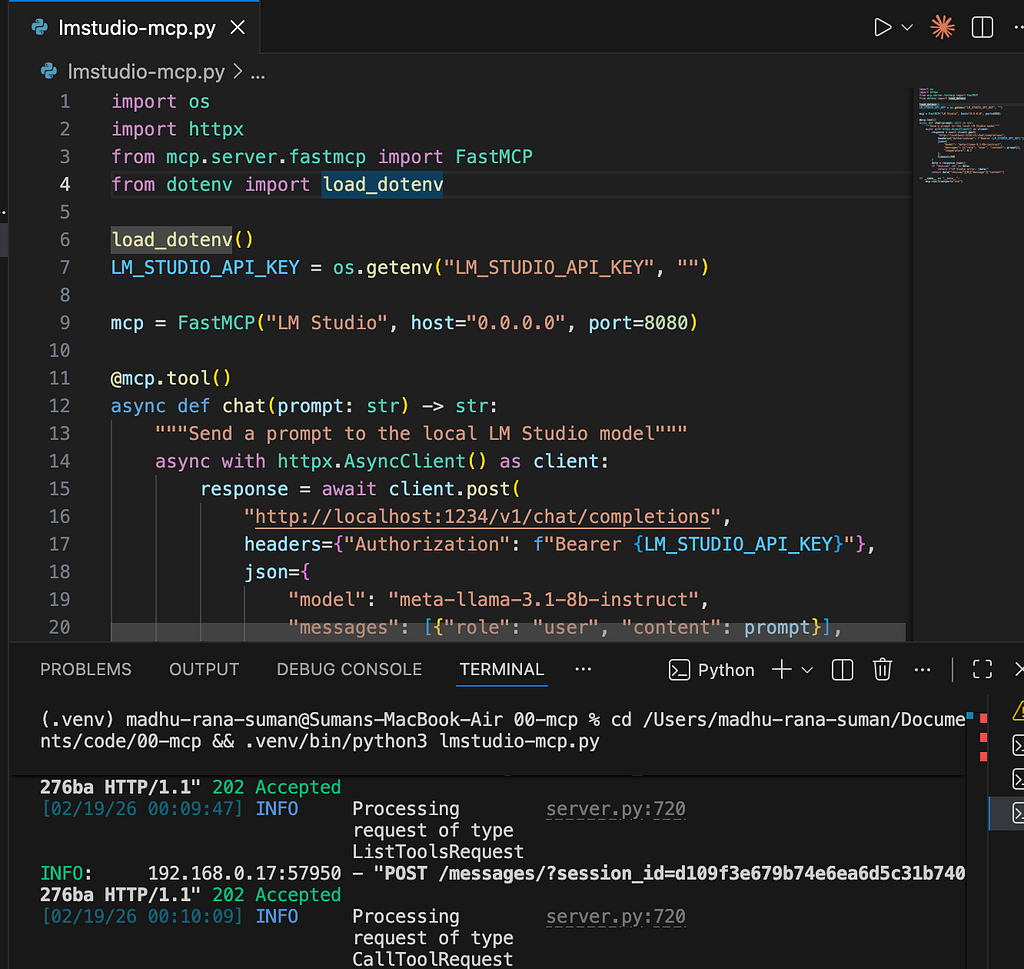Click the chat function name on line 12
Image resolution: width=1024 pixels, height=969 pixels.
244,405
